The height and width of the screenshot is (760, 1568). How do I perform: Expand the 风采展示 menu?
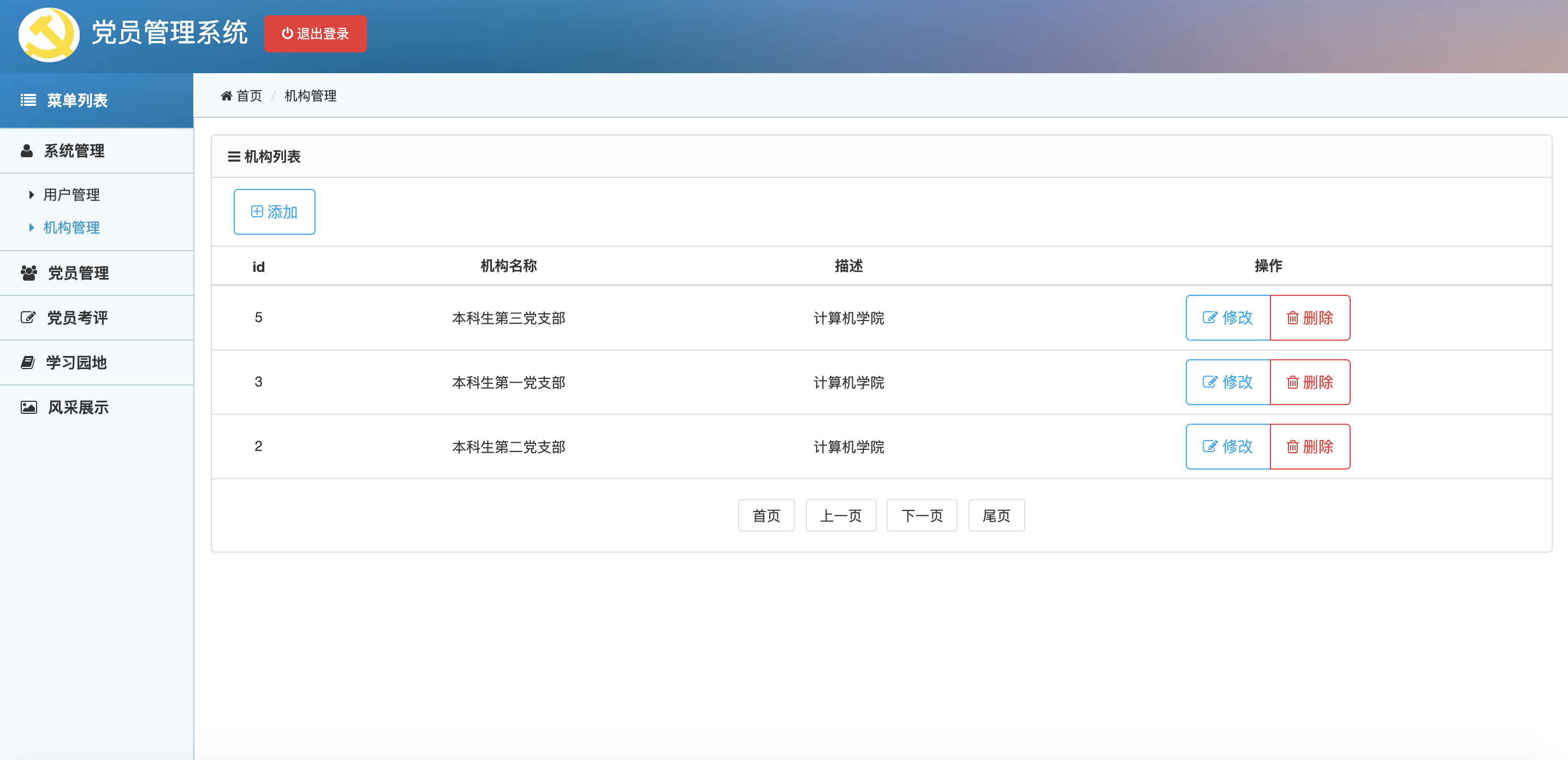(x=97, y=407)
